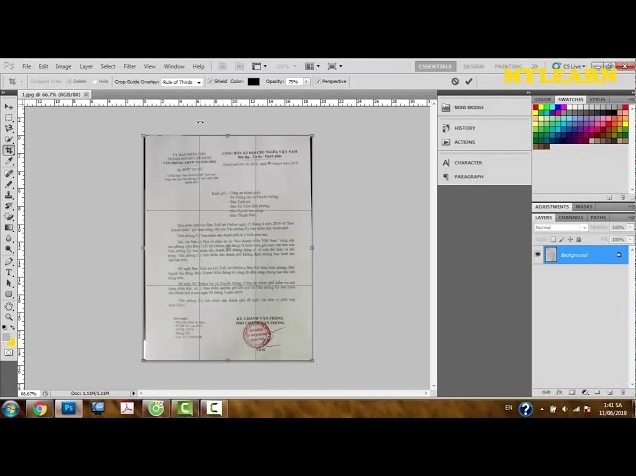Open the Crop Guide Overlay dropdown
Screen dimensions: 636x476
pos(182,82)
